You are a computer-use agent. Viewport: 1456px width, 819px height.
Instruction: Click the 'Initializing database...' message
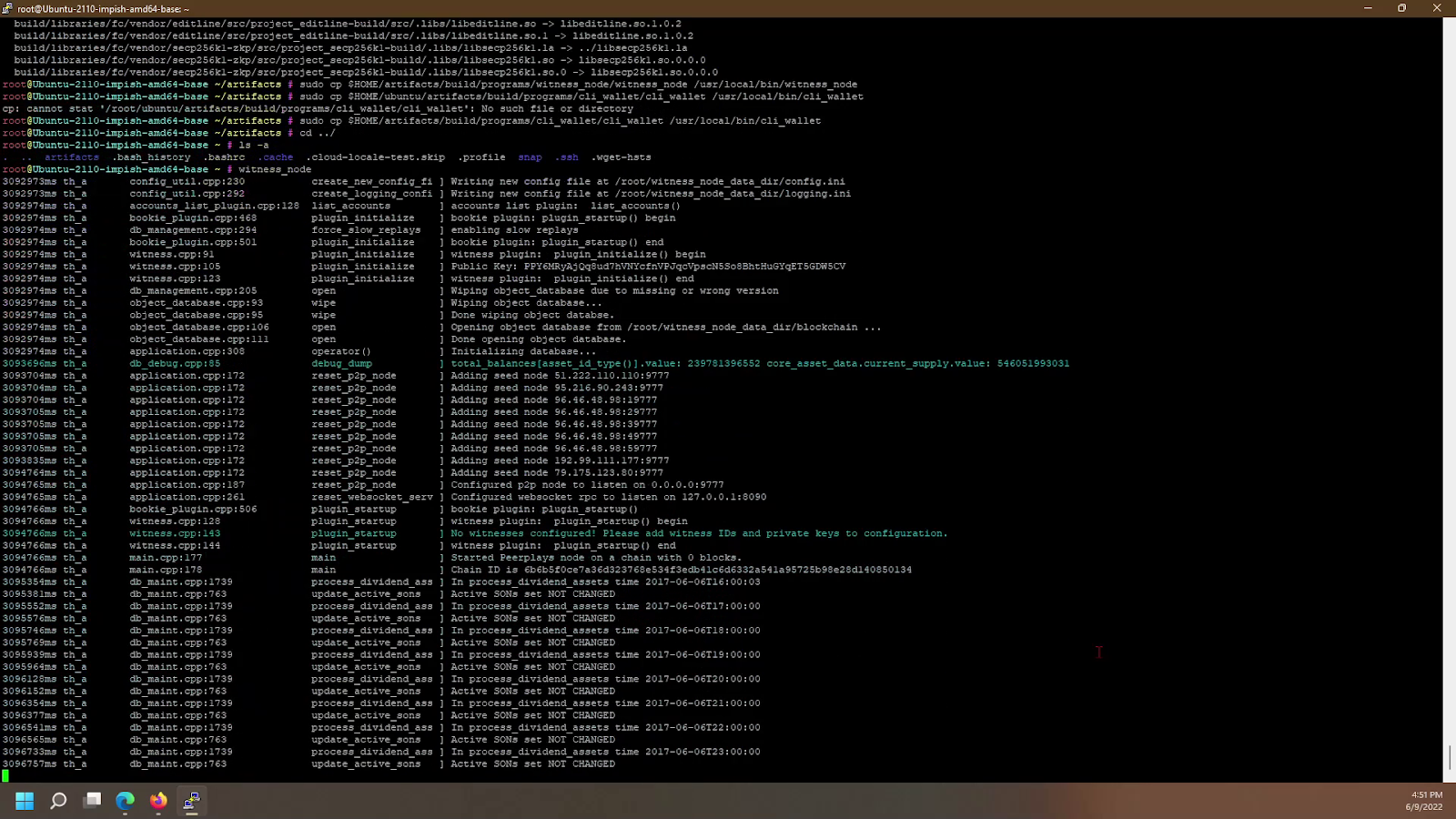(x=524, y=351)
